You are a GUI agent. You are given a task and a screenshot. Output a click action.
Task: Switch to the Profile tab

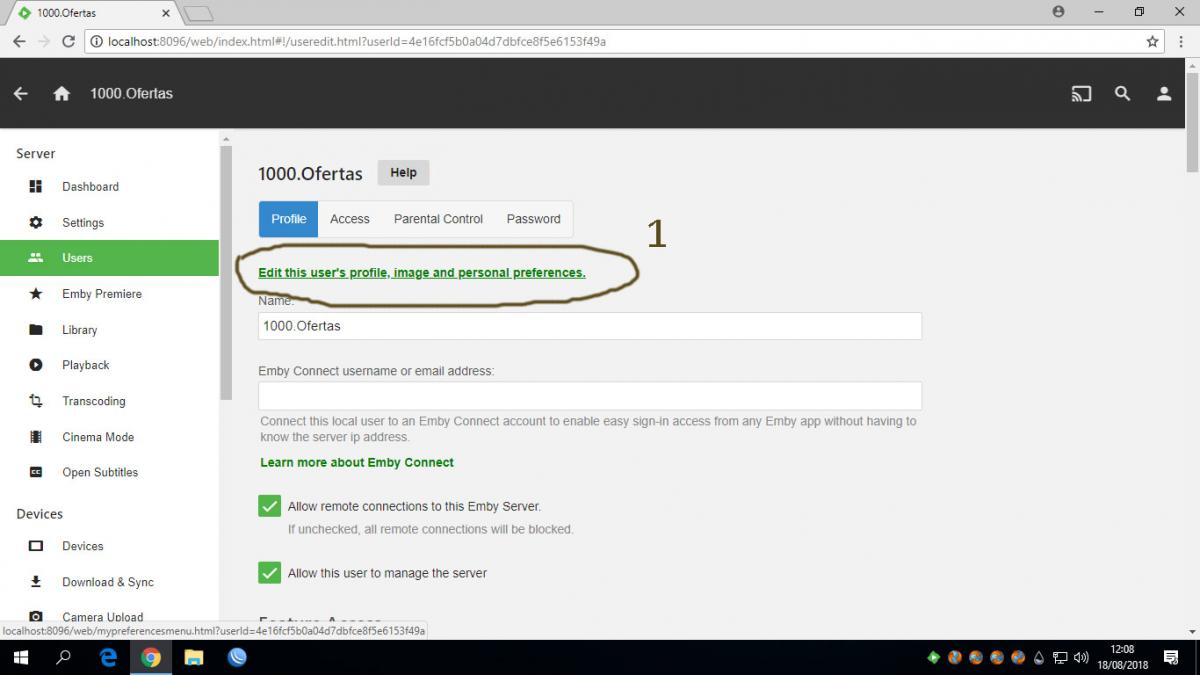[x=289, y=219]
